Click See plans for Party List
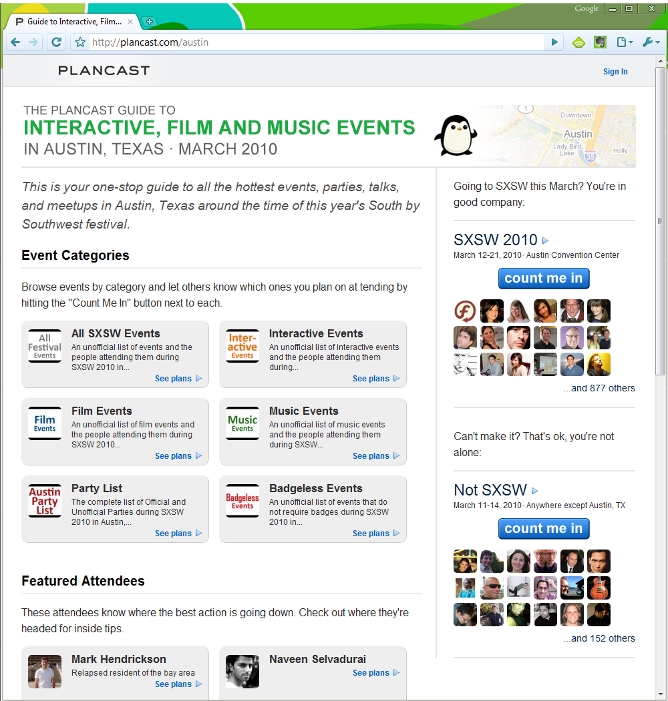668x701 pixels. point(178,533)
